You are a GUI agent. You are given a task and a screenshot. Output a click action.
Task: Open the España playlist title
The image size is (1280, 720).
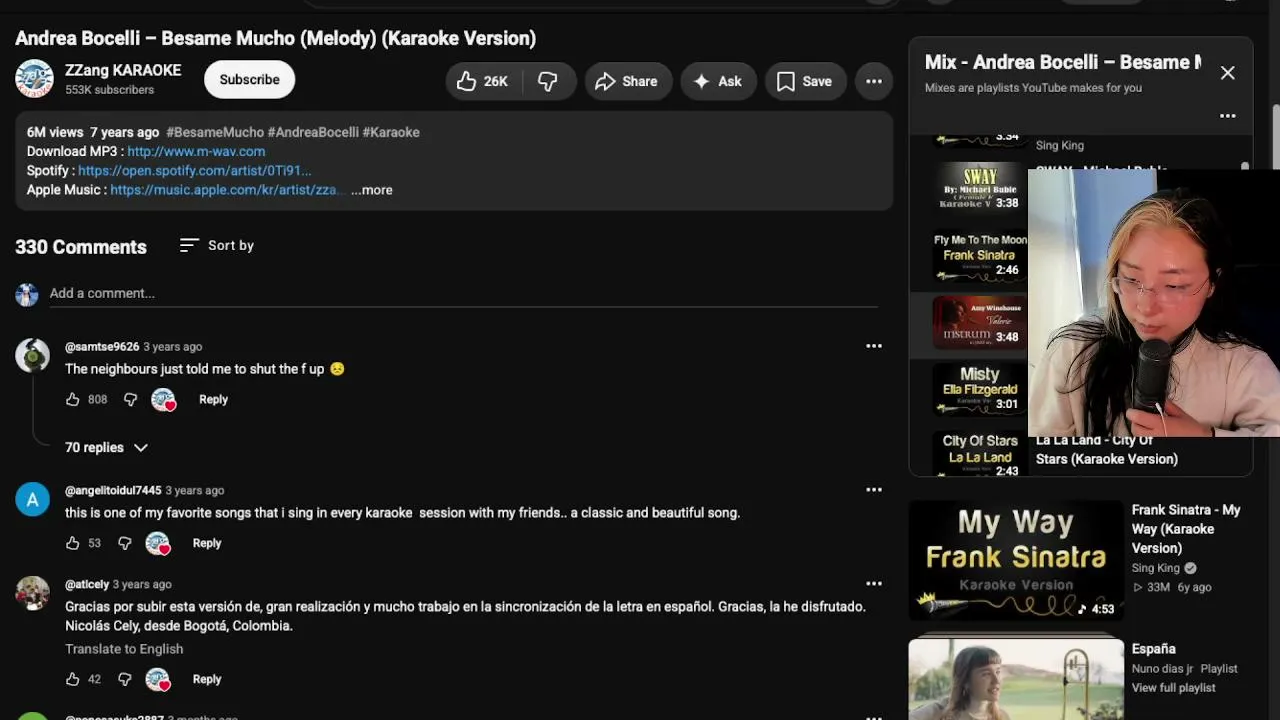[x=1154, y=649]
